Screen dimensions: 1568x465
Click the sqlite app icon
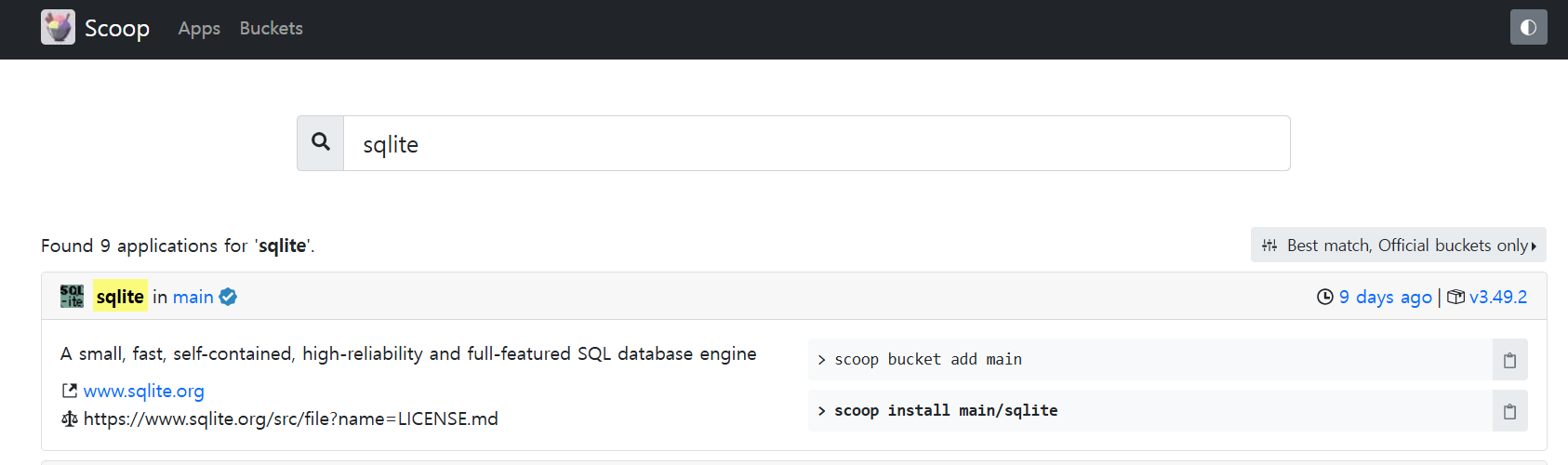pos(72,297)
